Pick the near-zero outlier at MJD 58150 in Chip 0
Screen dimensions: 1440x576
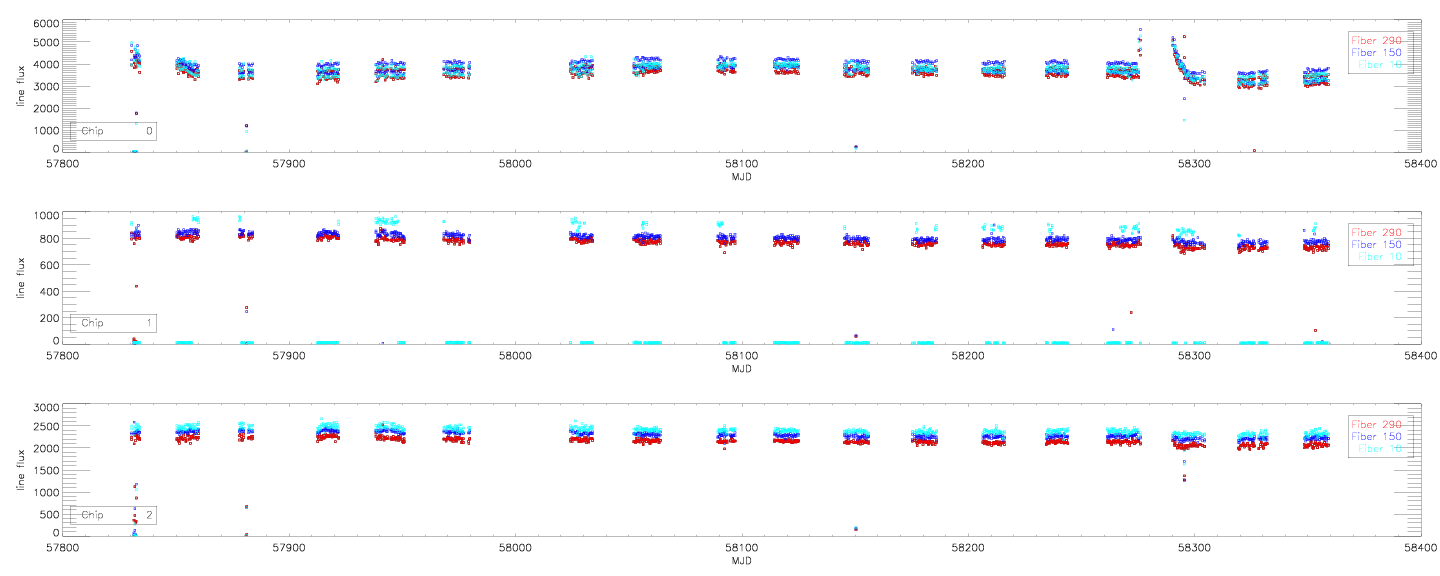pyautogui.click(x=856, y=147)
